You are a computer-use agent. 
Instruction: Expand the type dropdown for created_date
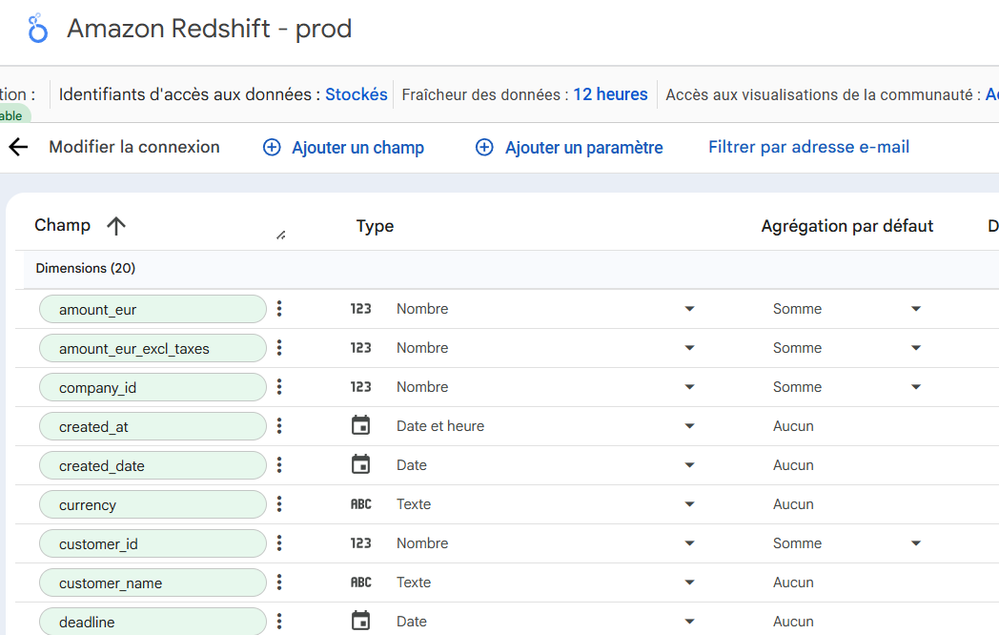coord(689,465)
